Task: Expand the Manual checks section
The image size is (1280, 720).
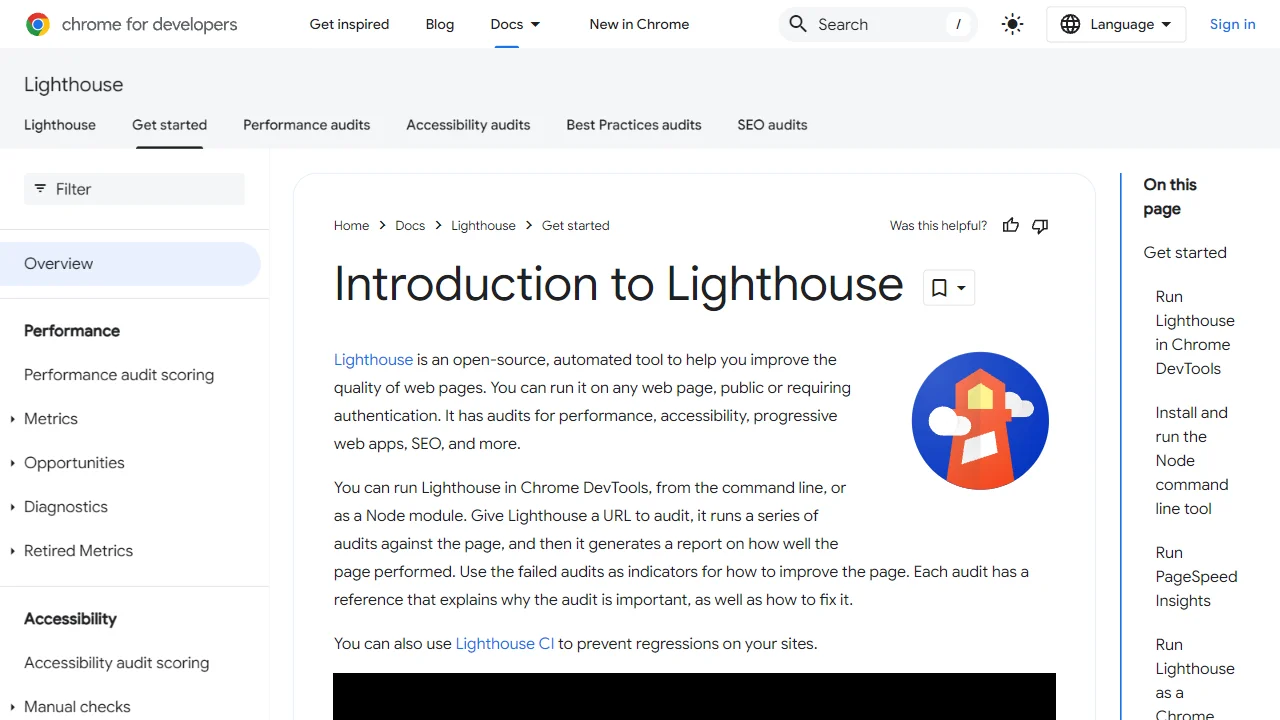Action: 13,707
